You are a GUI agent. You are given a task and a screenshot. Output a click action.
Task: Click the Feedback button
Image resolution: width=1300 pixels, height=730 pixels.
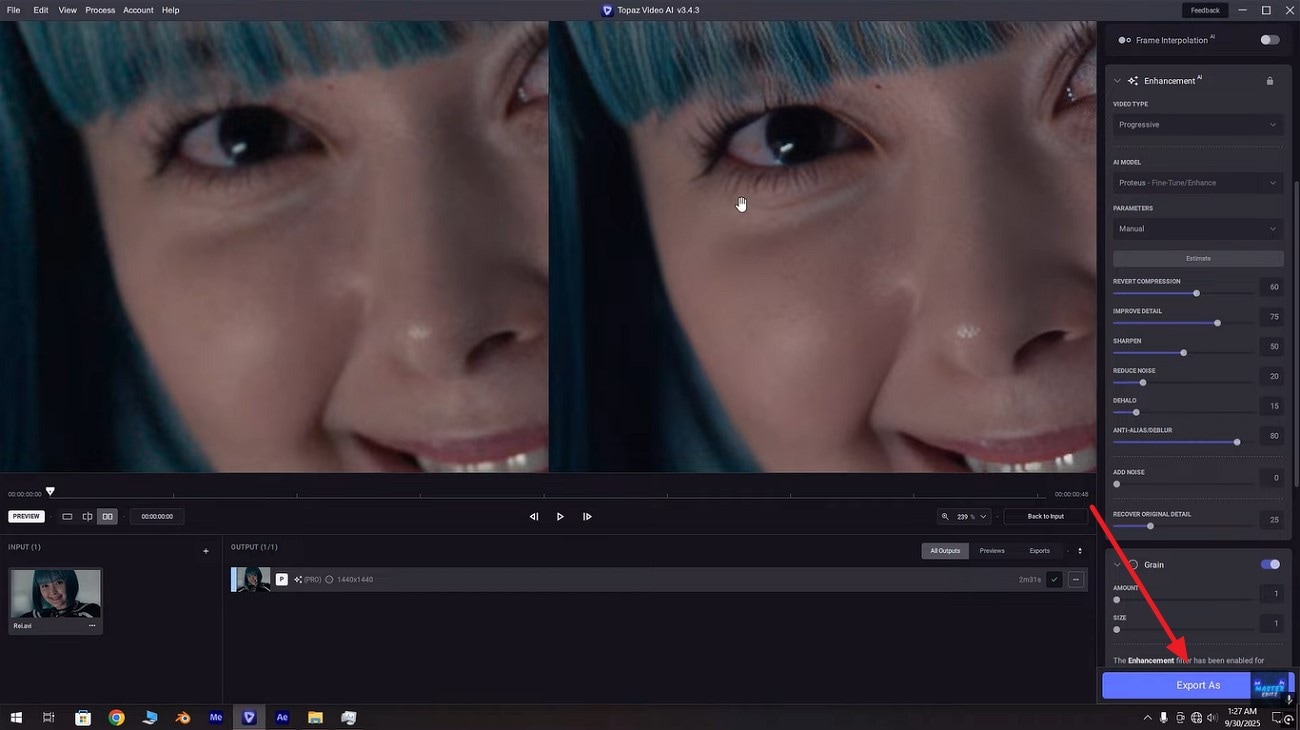[x=1205, y=10]
